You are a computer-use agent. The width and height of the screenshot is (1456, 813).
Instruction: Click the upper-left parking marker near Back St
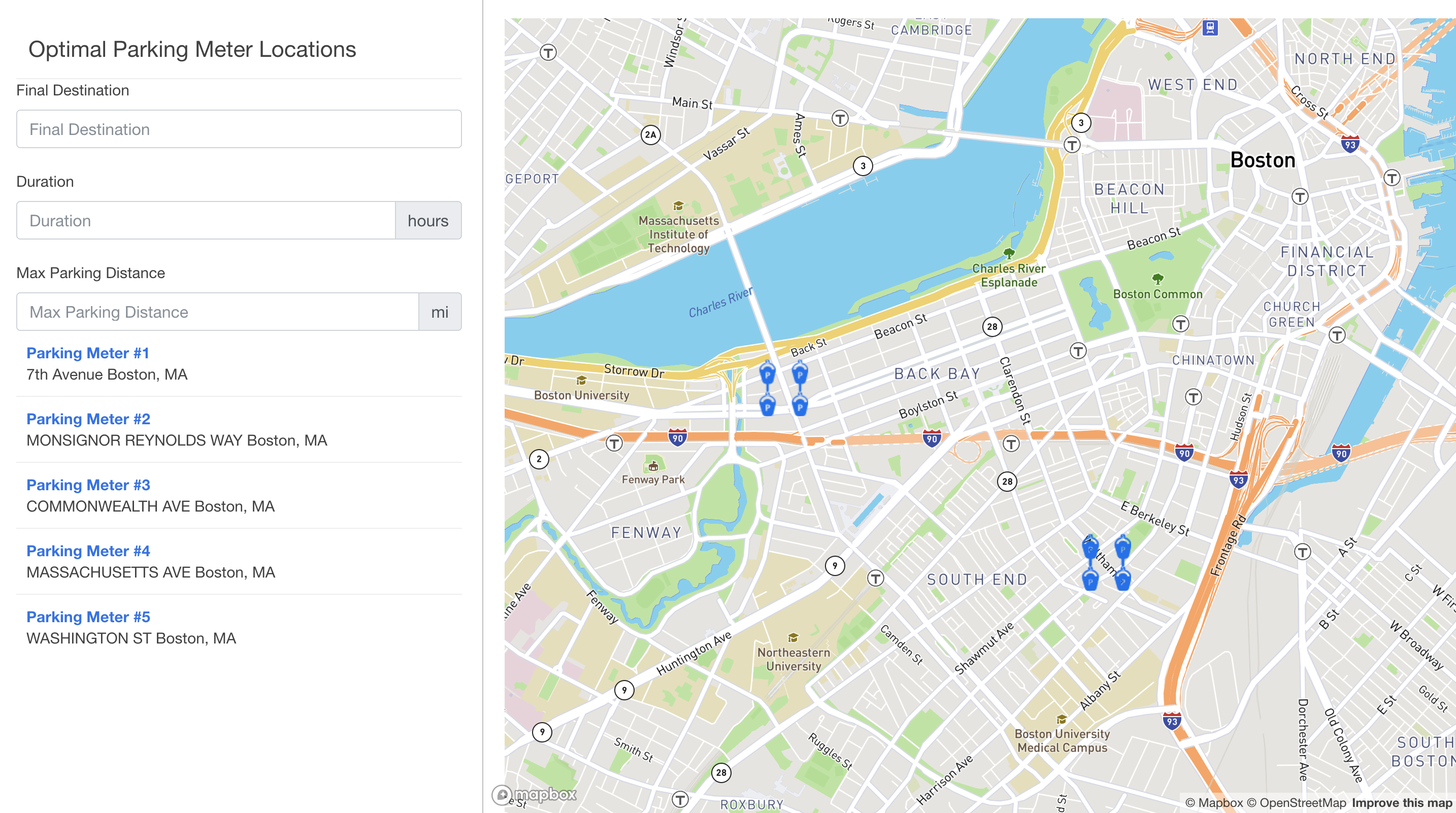(x=767, y=374)
